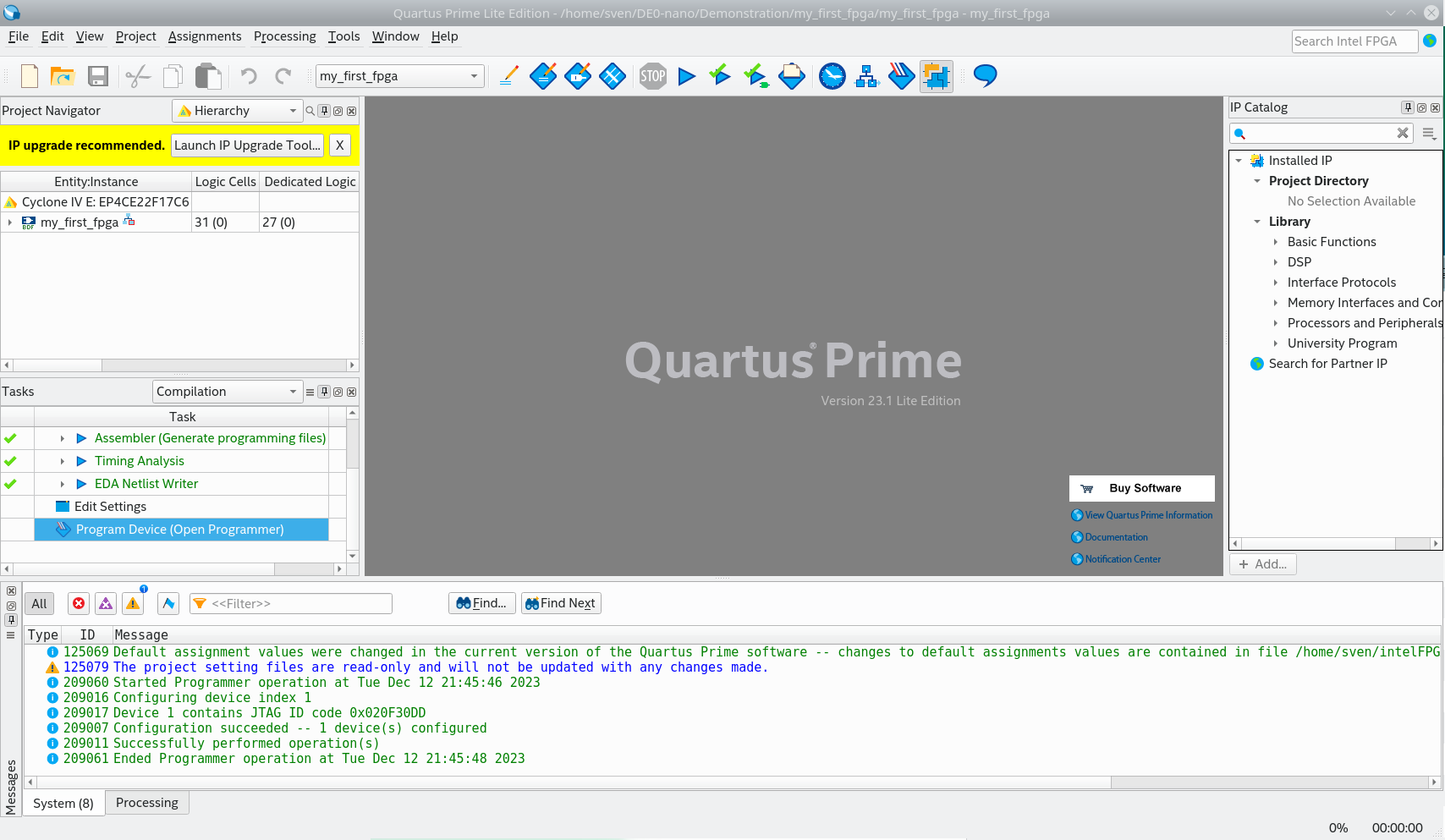This screenshot has width=1445, height=840.
Task: Open the Chip Planner grid diamond icon
Action: (613, 76)
